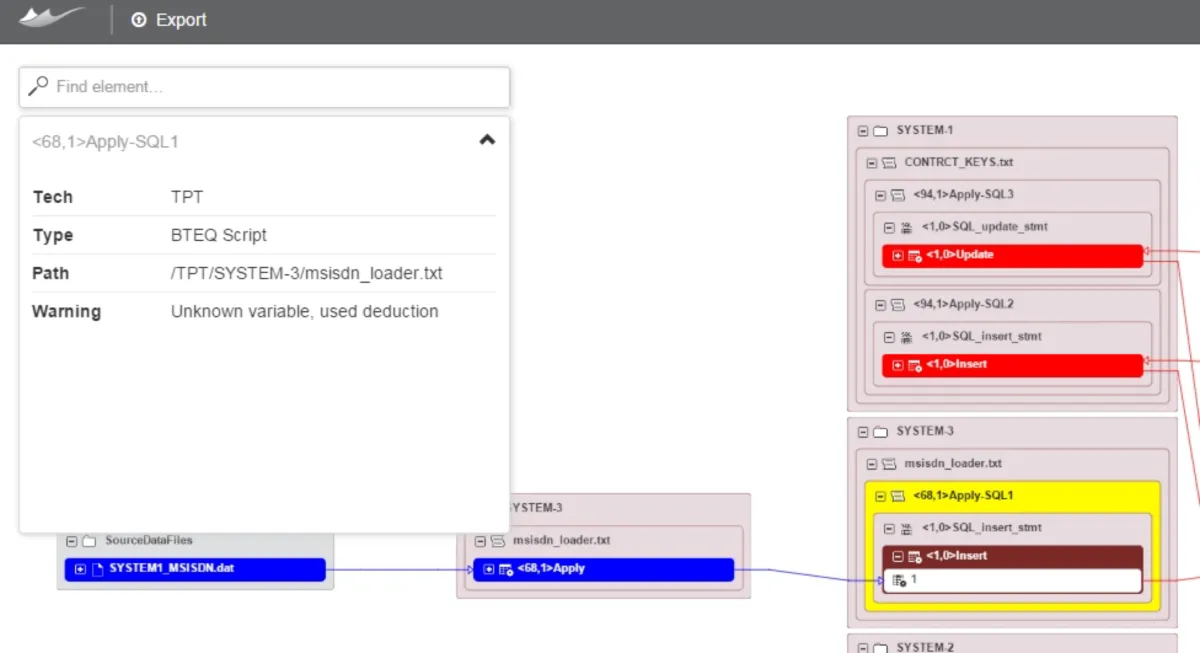
Task: Collapse the SQL_update_stmt node
Action: [889, 227]
